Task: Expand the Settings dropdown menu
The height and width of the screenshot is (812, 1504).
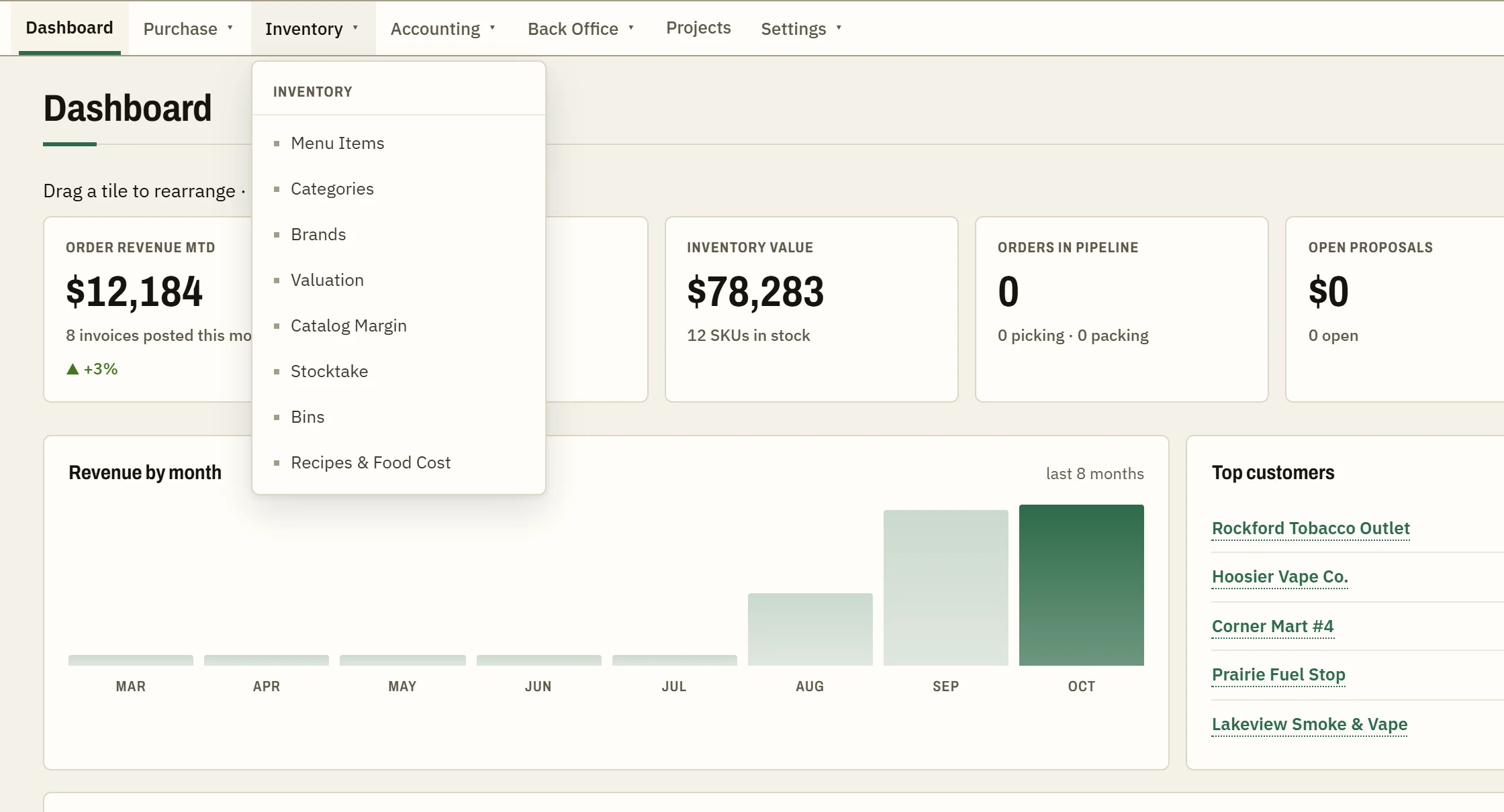Action: click(801, 29)
